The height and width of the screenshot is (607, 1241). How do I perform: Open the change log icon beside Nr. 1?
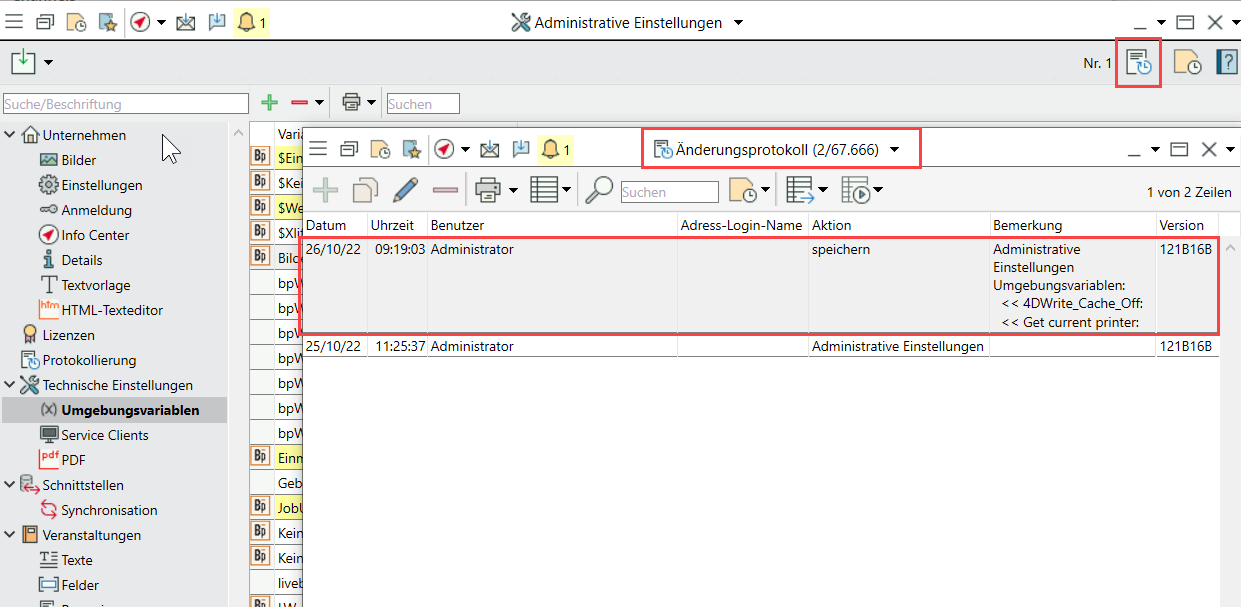[x=1138, y=63]
